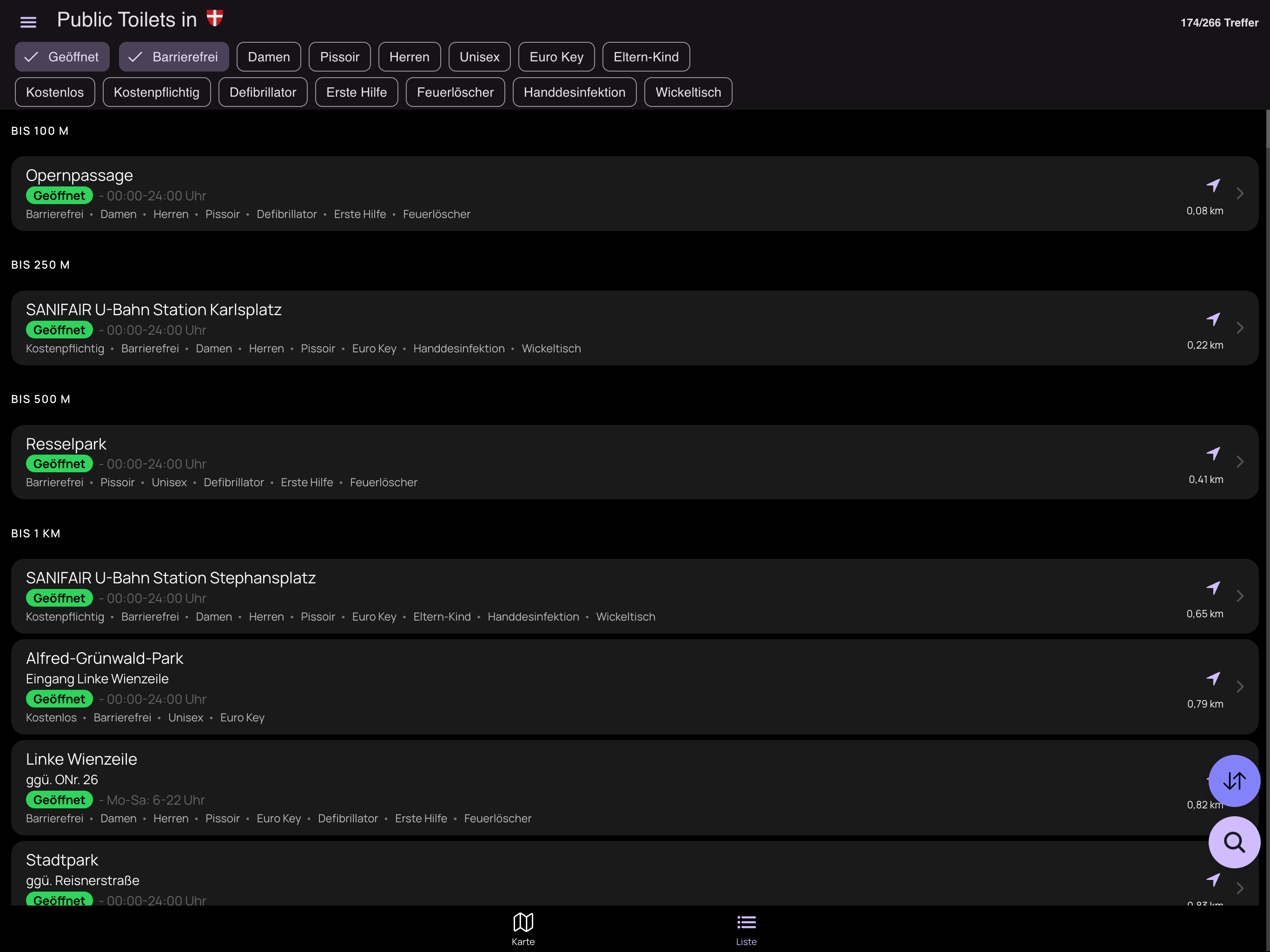Disable the Geöffnet filter chip

(x=62, y=57)
